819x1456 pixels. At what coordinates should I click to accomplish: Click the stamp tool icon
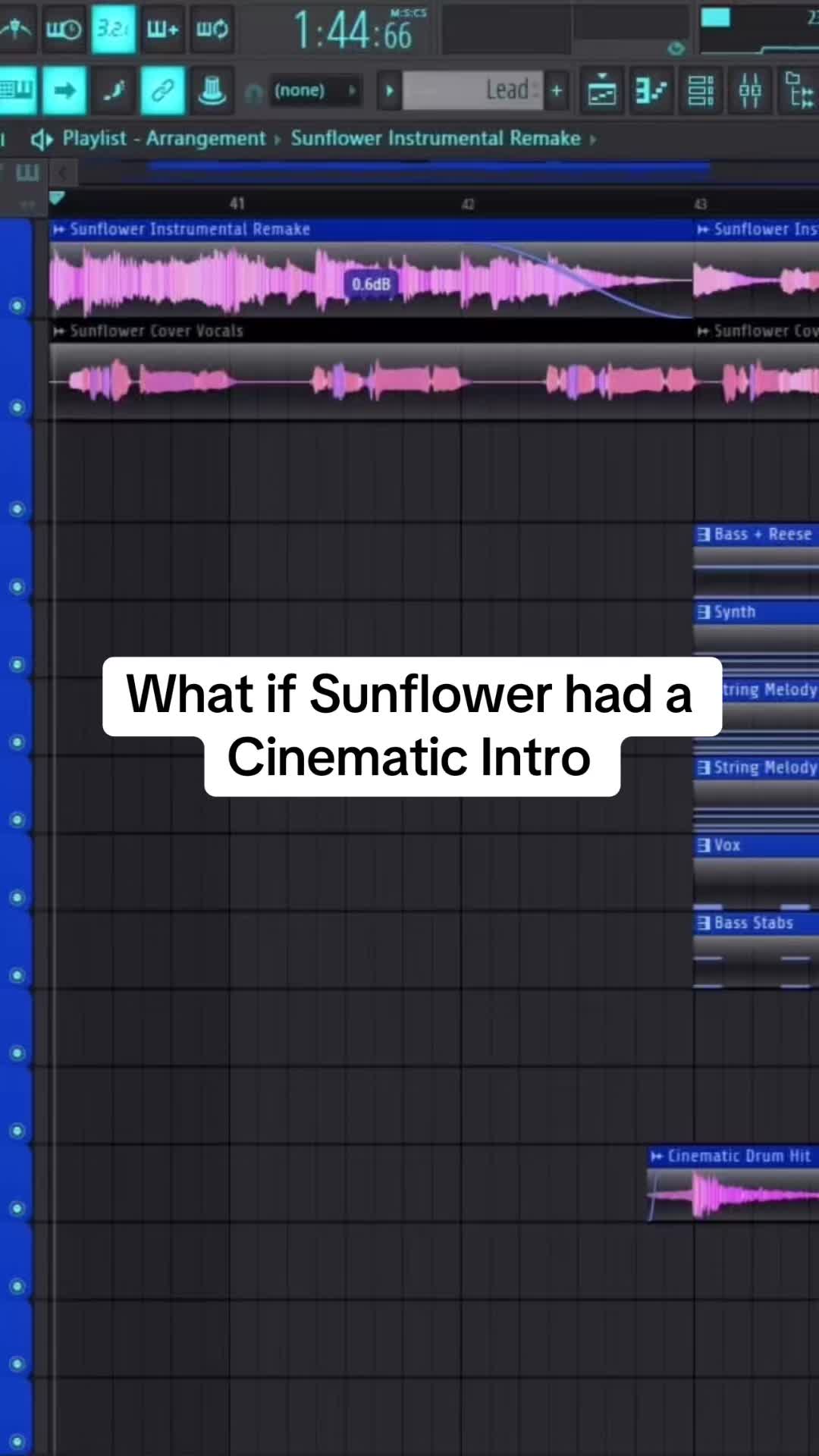tap(212, 91)
